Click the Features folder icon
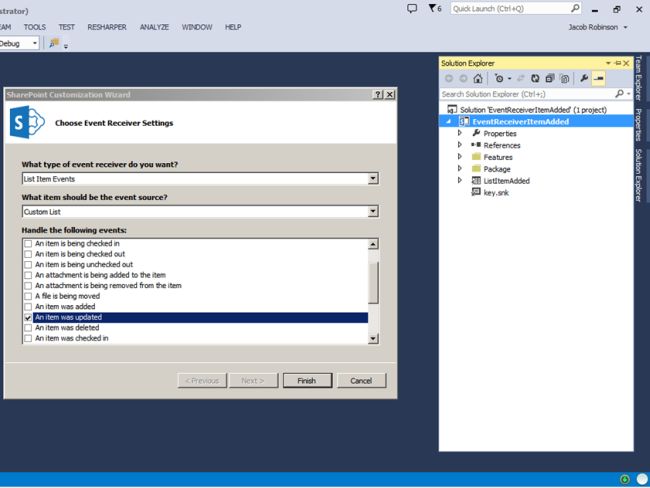This screenshot has height=488, width=650. click(476, 157)
